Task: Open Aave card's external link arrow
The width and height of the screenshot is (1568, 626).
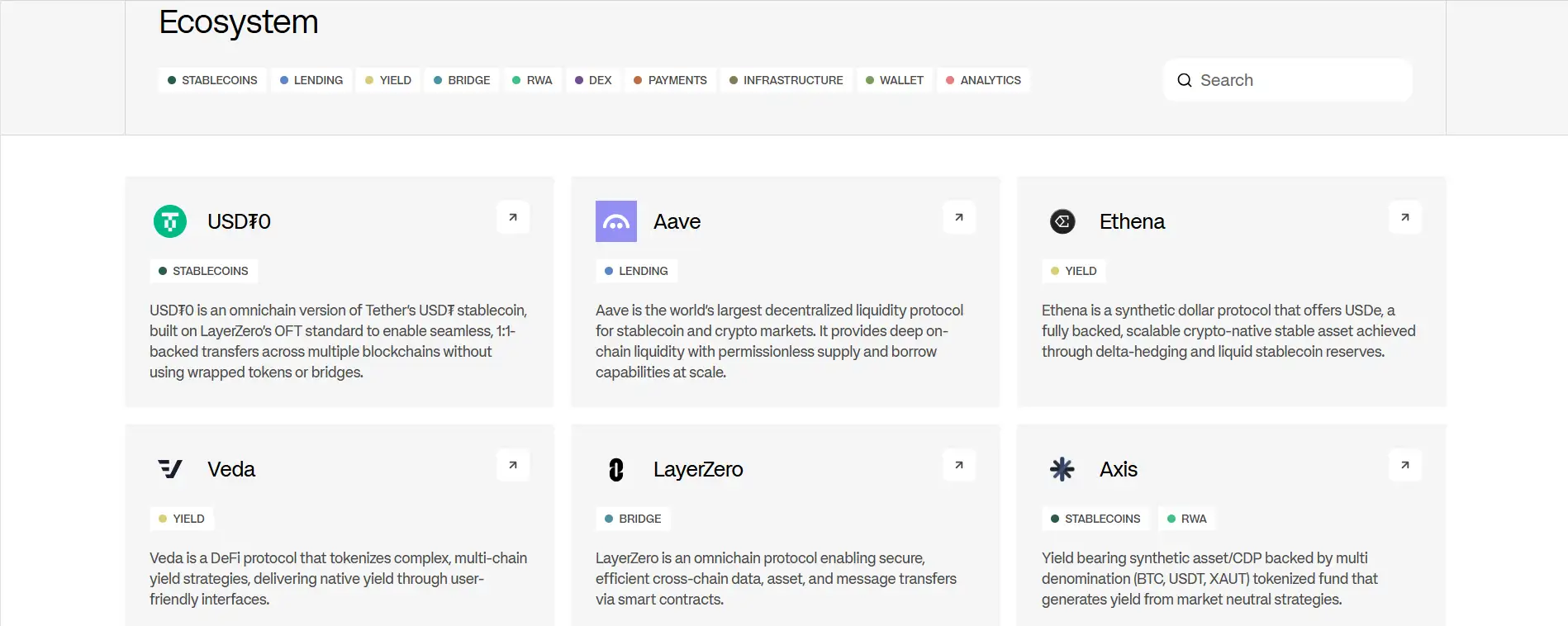Action: (959, 217)
